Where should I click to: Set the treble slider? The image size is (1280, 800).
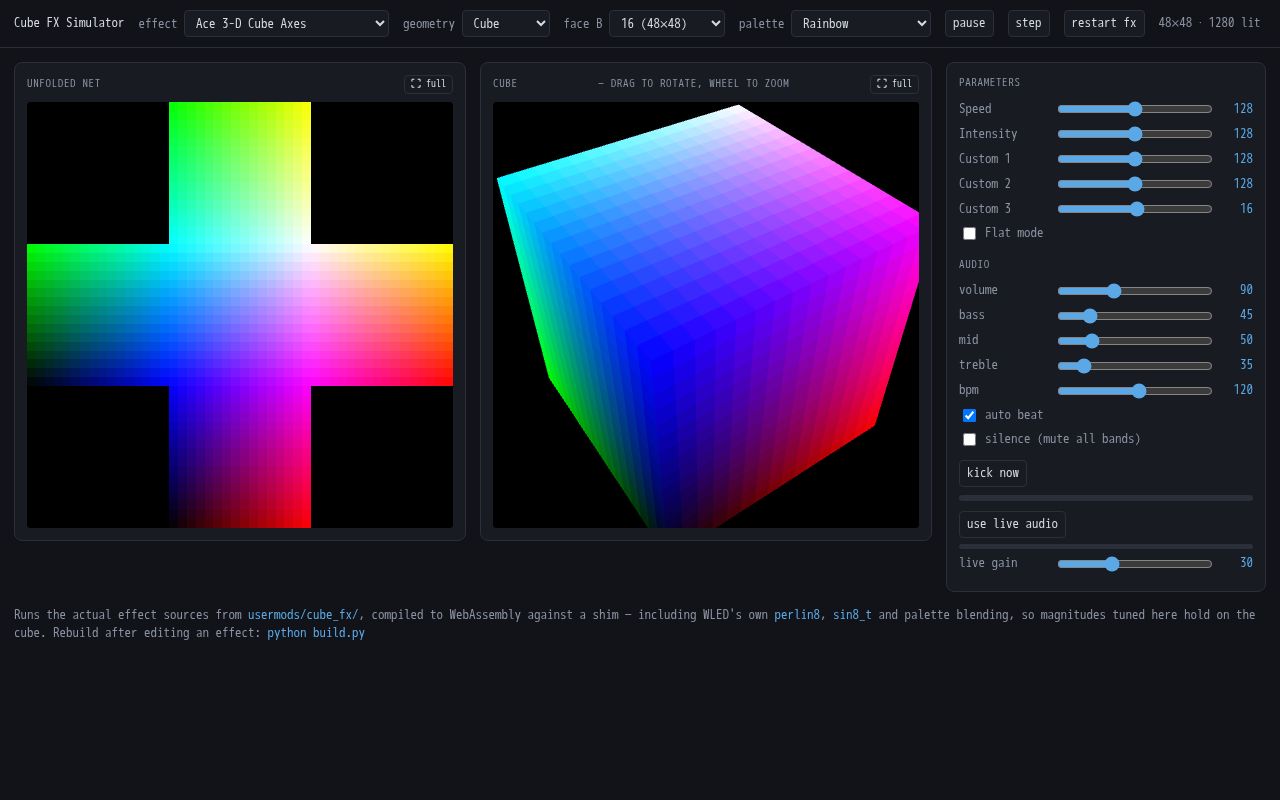(1135, 366)
